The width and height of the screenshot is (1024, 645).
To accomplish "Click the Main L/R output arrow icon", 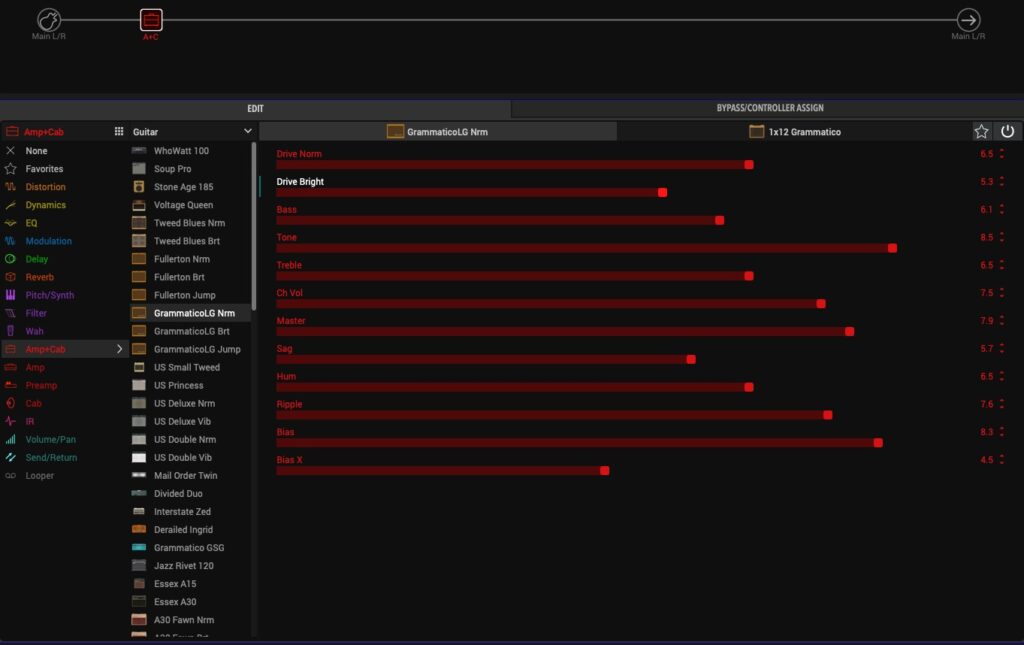I will (968, 20).
